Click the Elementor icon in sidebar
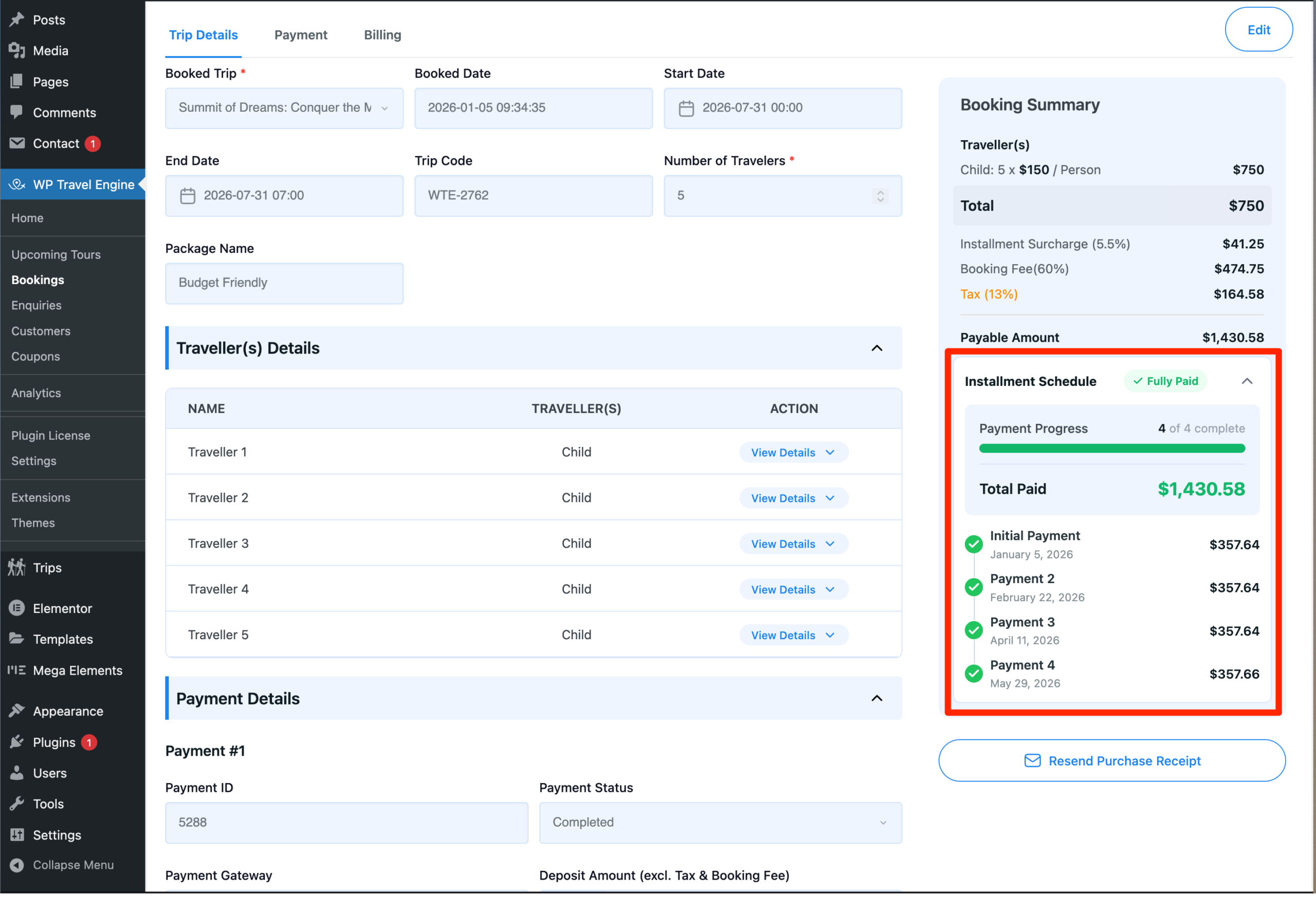This screenshot has width=1316, height=912. (x=16, y=608)
